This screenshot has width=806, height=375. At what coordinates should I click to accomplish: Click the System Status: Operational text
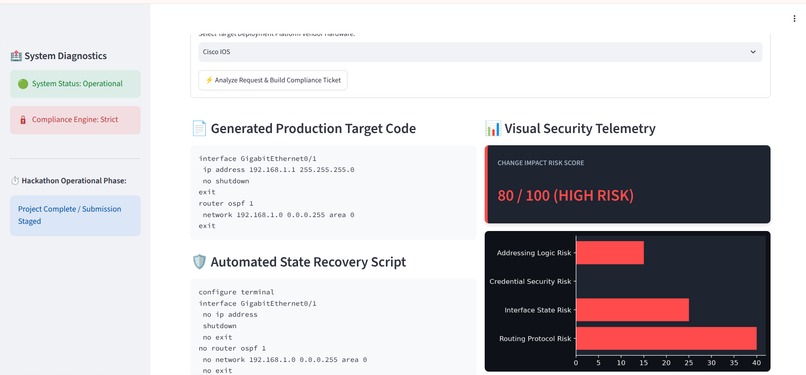[77, 84]
